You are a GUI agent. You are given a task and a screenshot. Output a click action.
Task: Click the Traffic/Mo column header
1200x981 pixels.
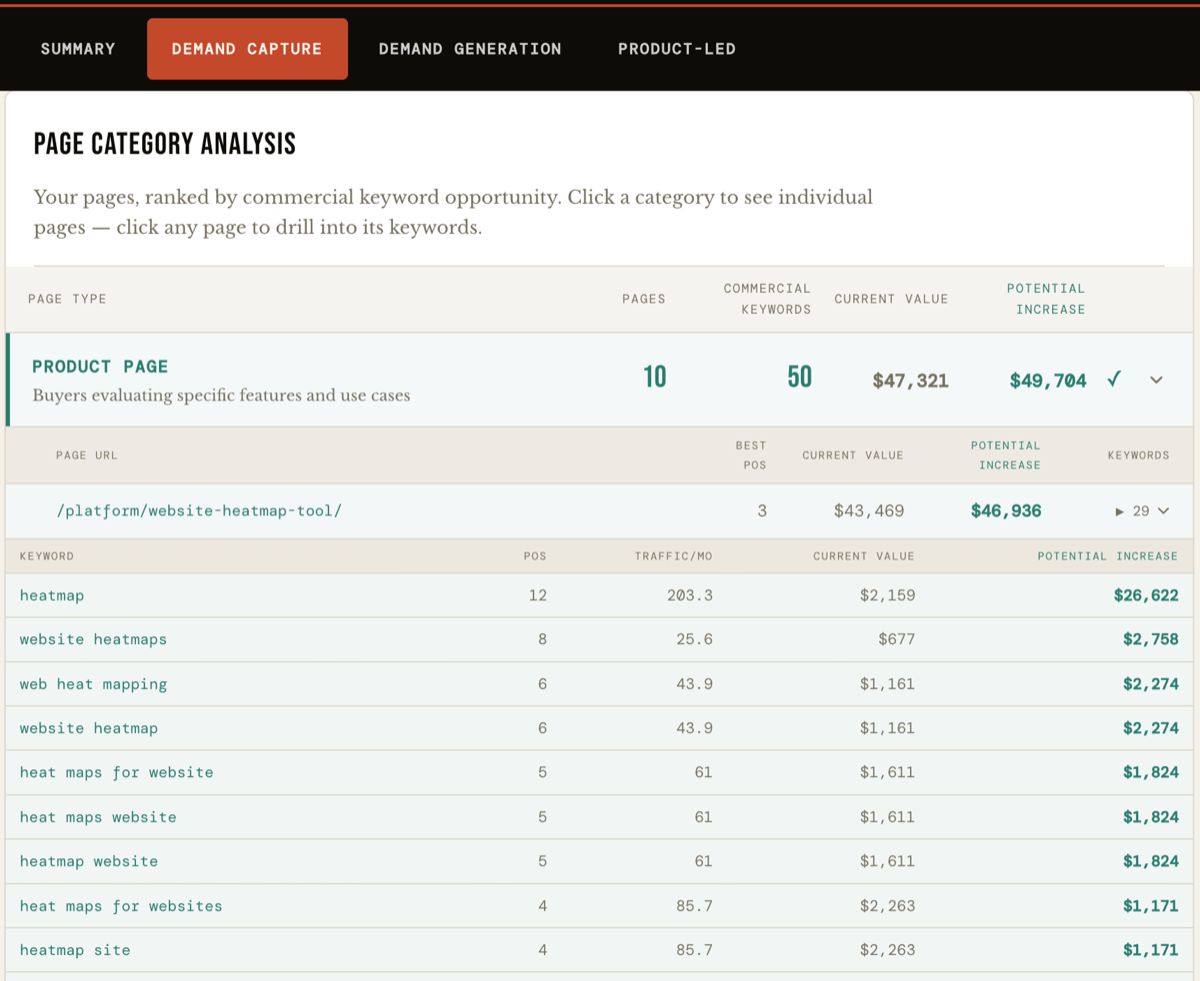(674, 556)
